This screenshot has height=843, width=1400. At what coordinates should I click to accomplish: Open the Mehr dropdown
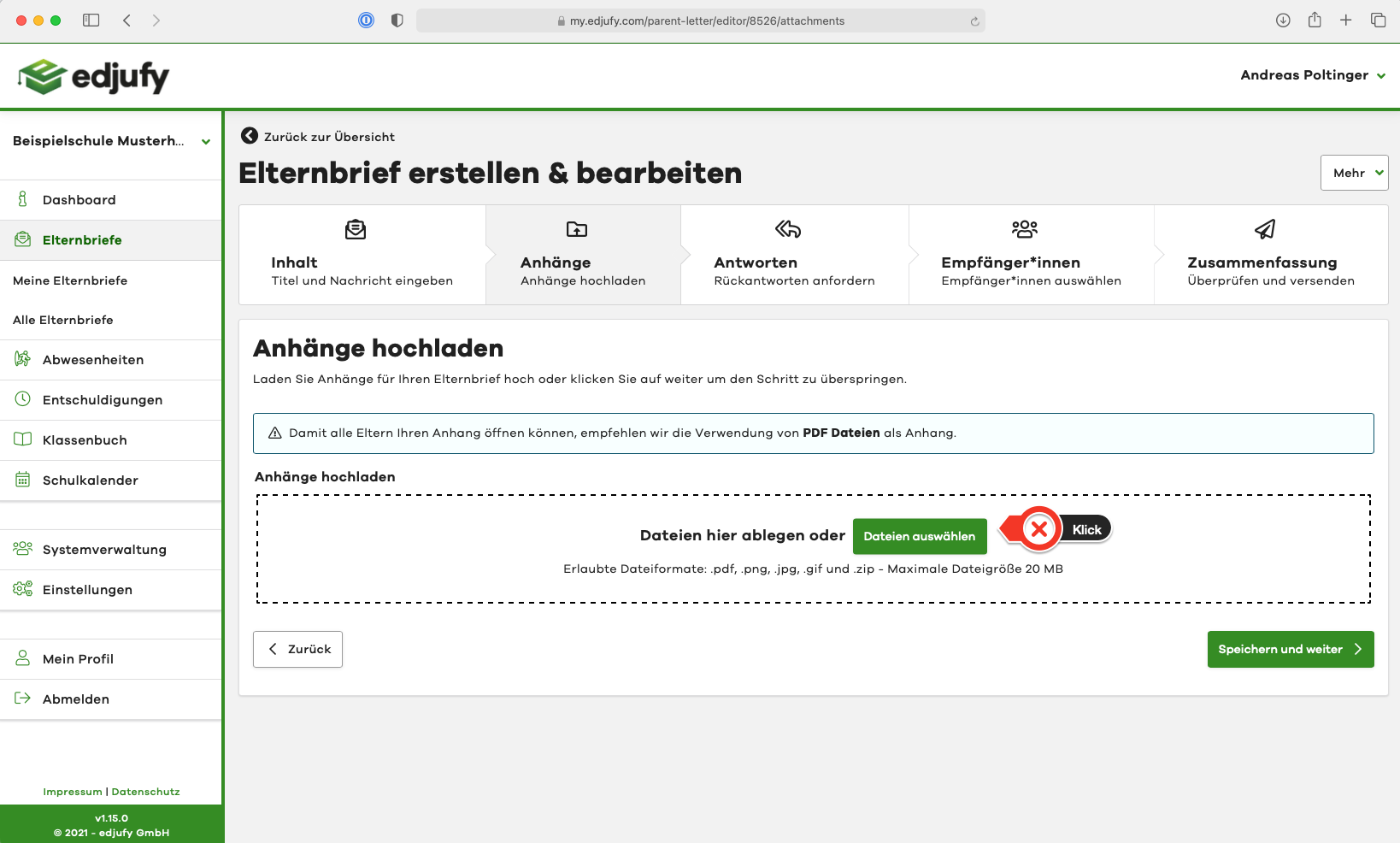tap(1354, 173)
